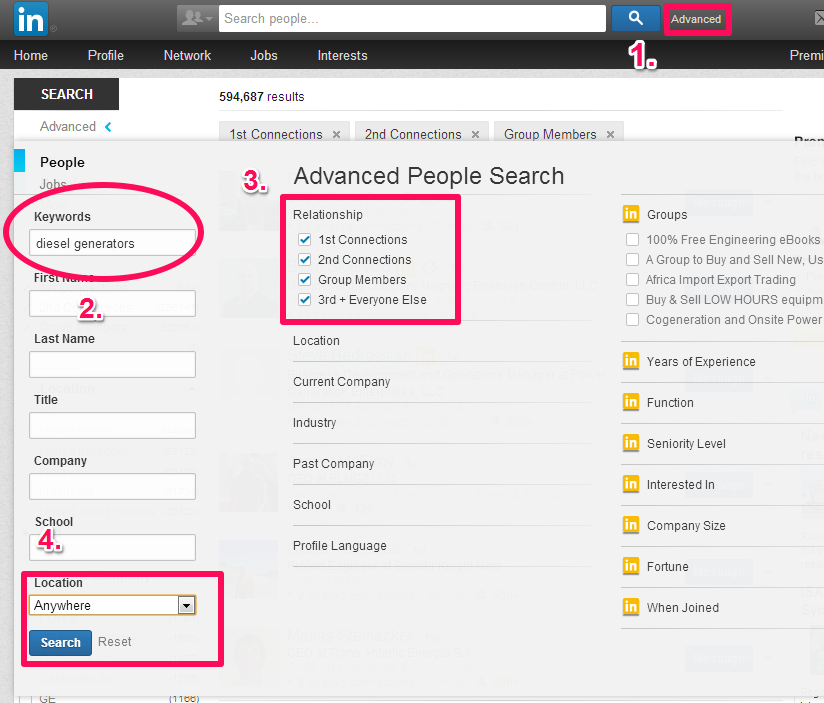Screen dimensions: 824x703
Task: Select the People search category
Action: pos(62,162)
